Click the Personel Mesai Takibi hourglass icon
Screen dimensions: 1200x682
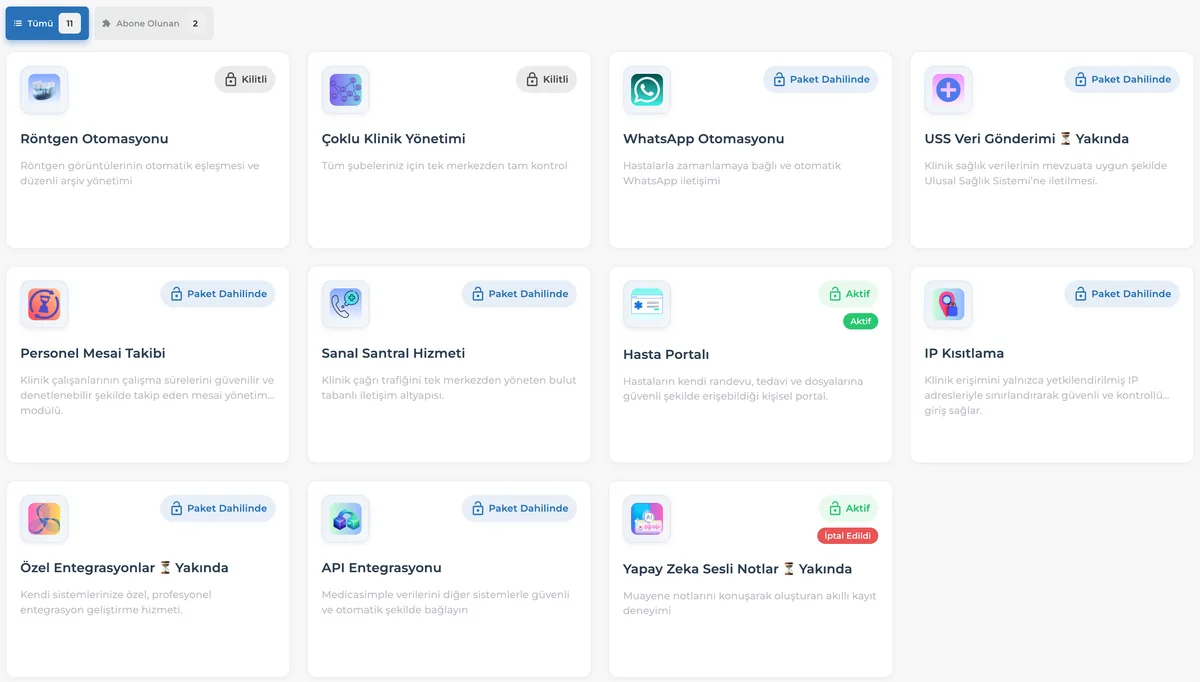pyautogui.click(x=44, y=304)
